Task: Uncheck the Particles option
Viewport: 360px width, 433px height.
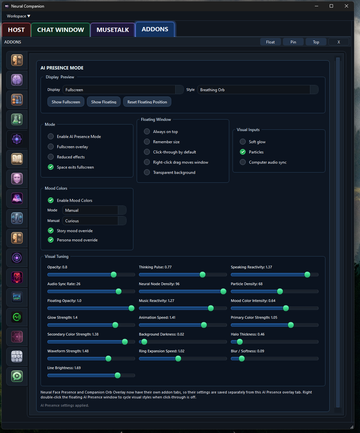Action: click(243, 152)
